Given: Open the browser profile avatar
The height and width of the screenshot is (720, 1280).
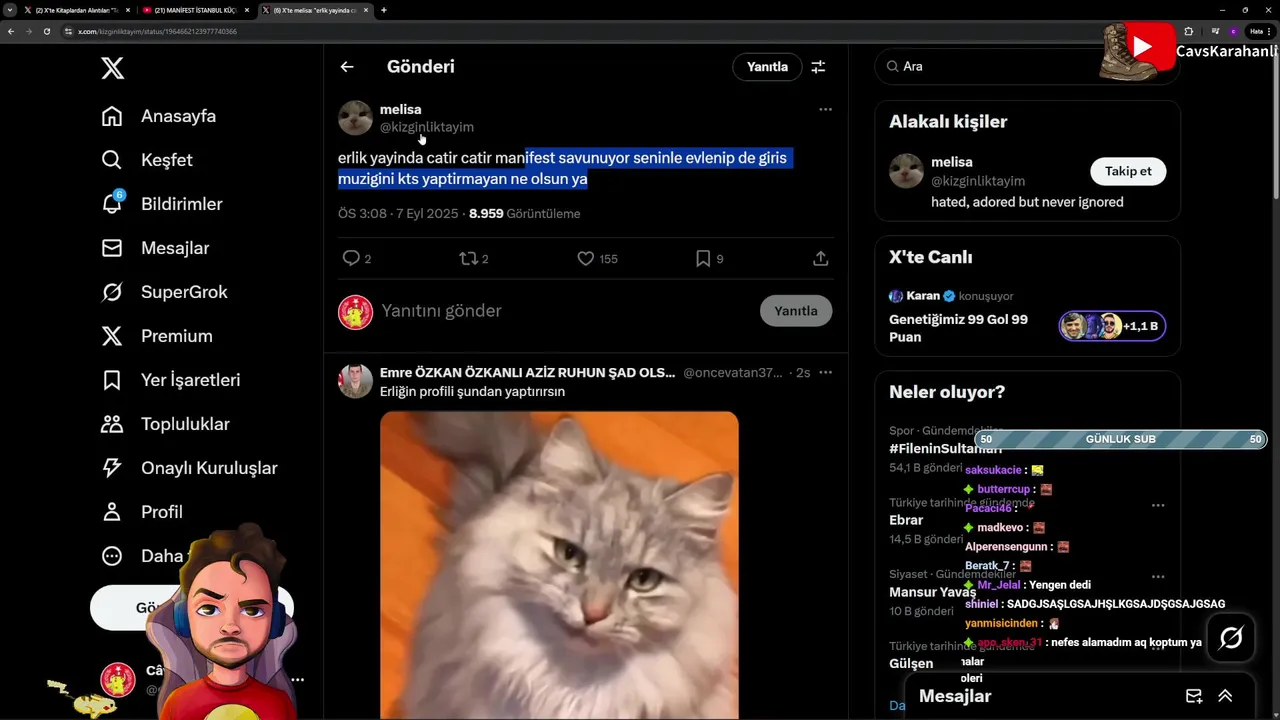Looking at the screenshot, I should [x=1233, y=31].
